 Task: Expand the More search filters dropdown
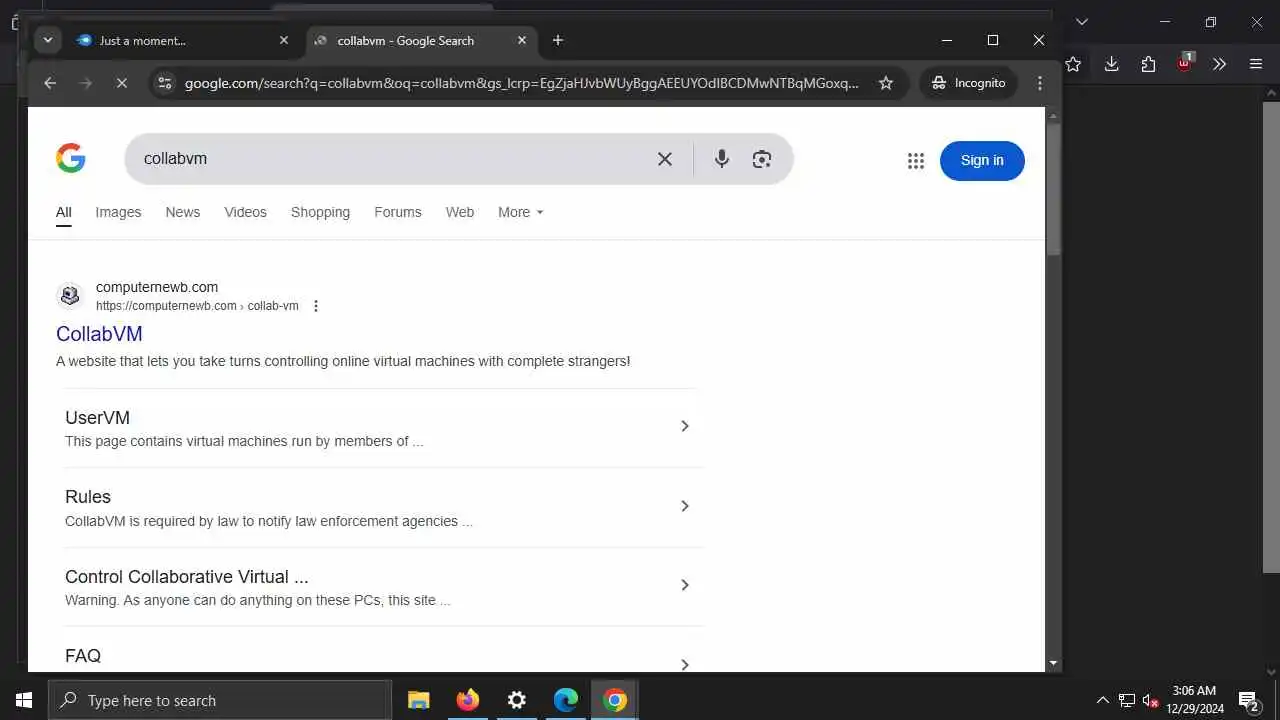pos(520,212)
